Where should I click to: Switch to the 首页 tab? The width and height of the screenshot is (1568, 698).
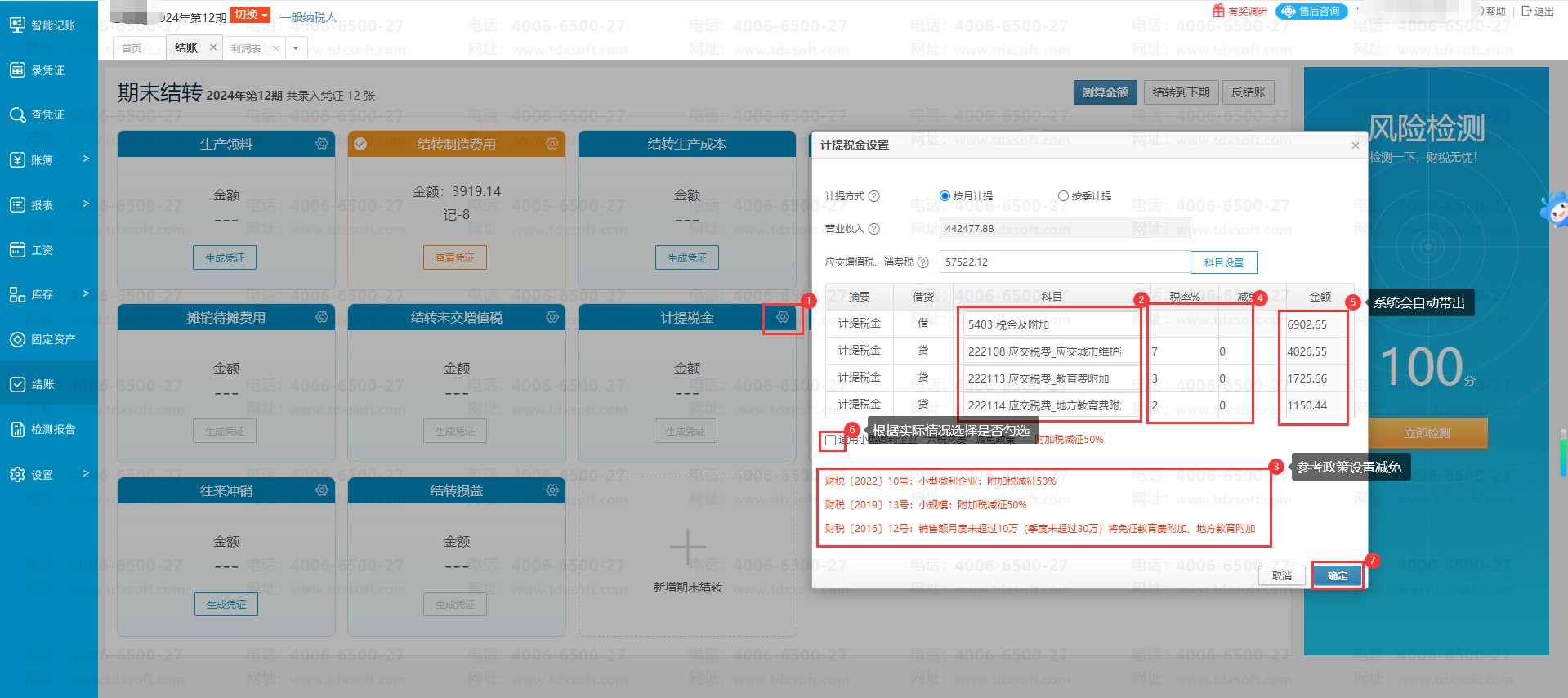132,48
